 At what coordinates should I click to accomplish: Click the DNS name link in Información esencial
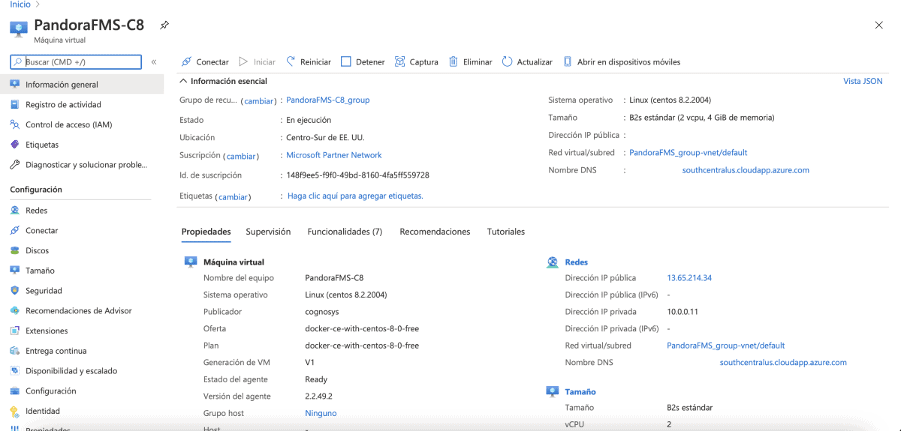point(746,170)
